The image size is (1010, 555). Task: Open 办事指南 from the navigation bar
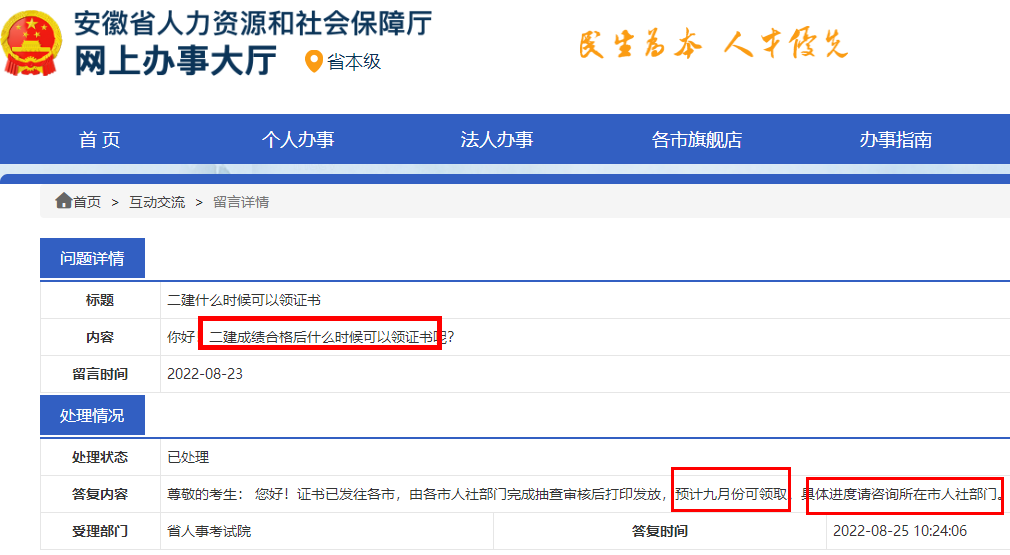pyautogui.click(x=896, y=140)
